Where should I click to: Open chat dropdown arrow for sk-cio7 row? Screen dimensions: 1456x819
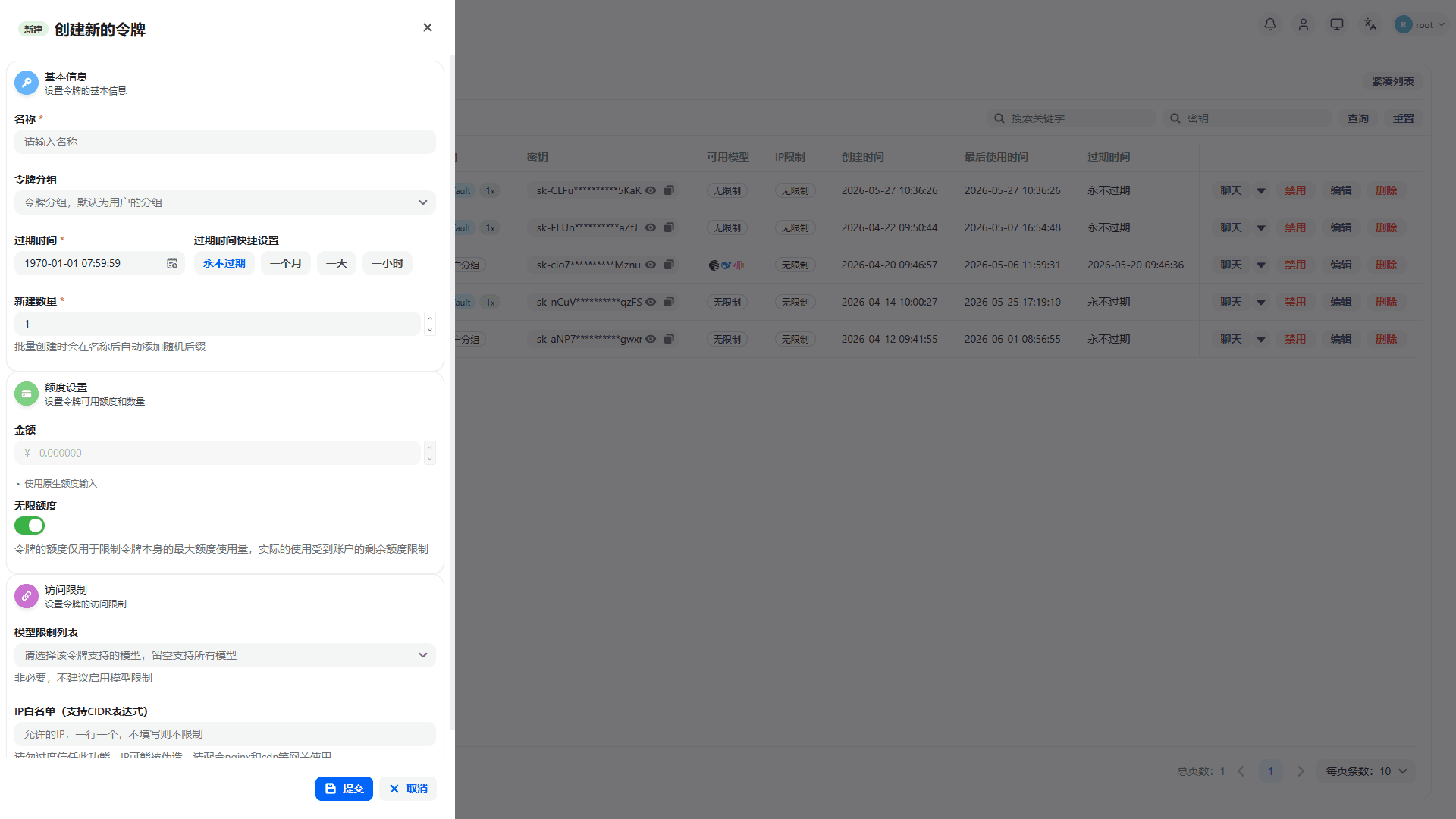pos(1261,265)
